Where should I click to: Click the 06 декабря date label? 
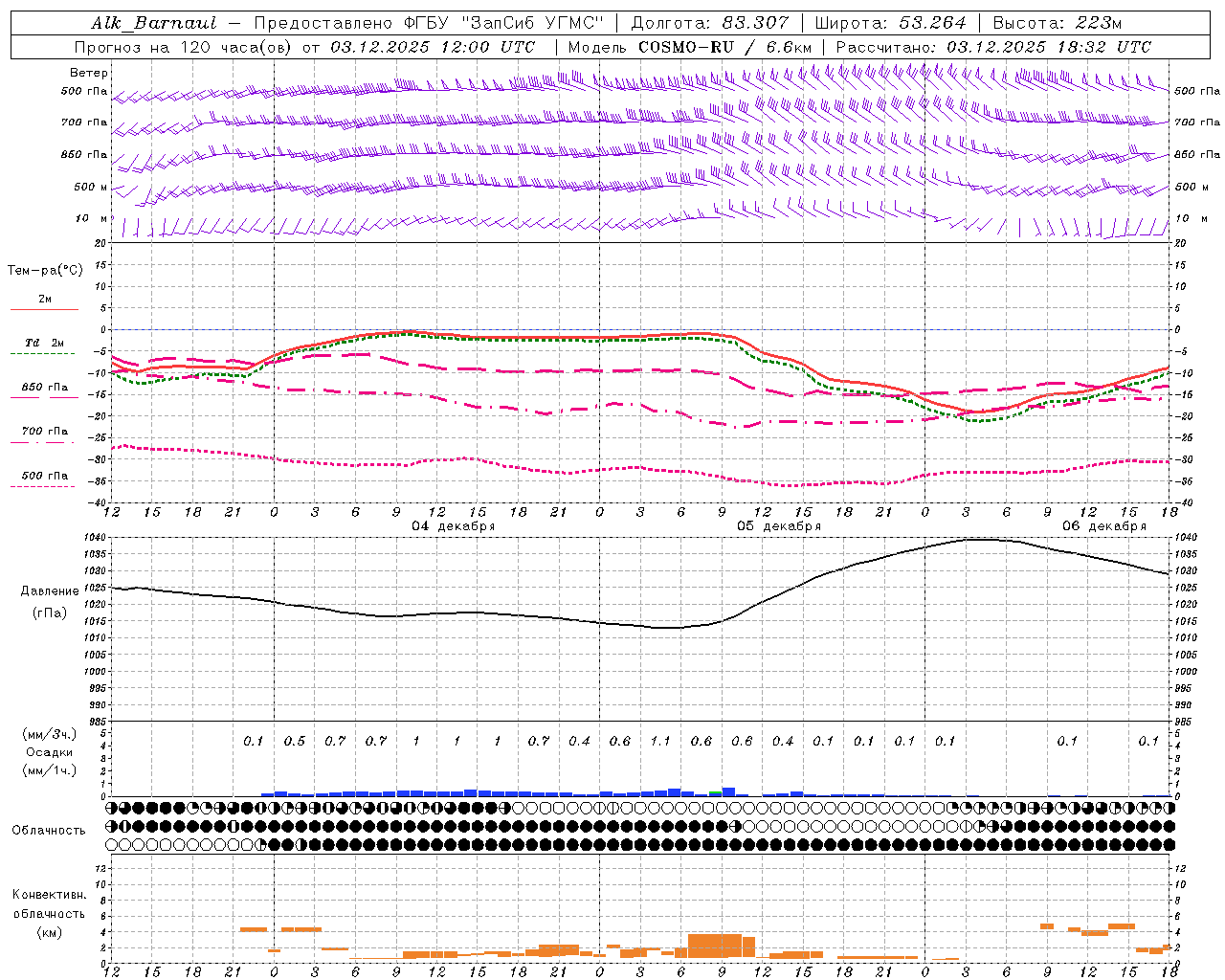[x=1104, y=526]
